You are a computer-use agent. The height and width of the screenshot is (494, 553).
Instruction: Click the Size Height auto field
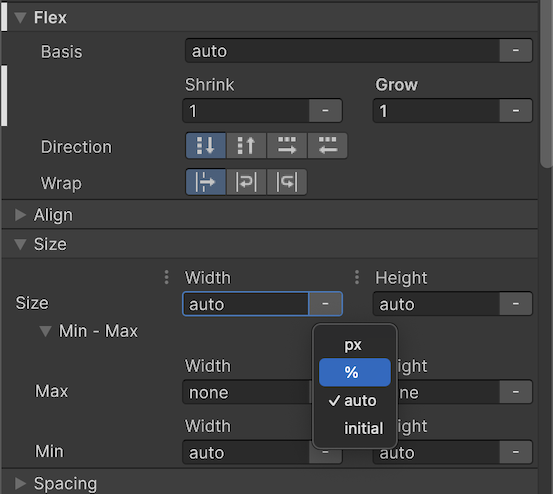pos(437,304)
